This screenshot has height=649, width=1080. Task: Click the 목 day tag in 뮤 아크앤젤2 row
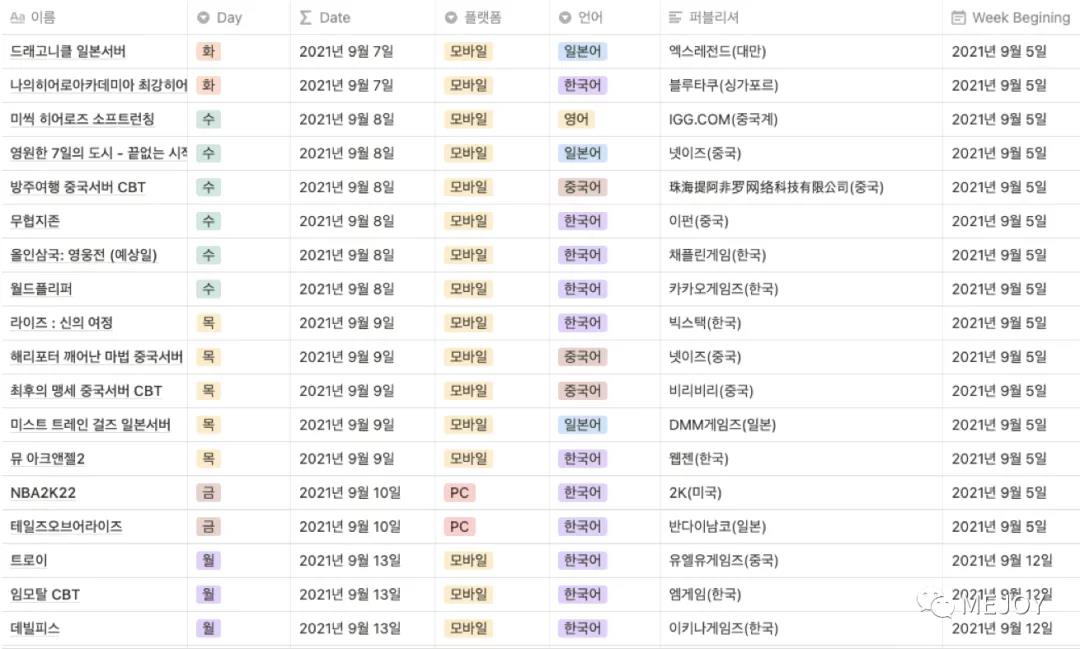(208, 459)
